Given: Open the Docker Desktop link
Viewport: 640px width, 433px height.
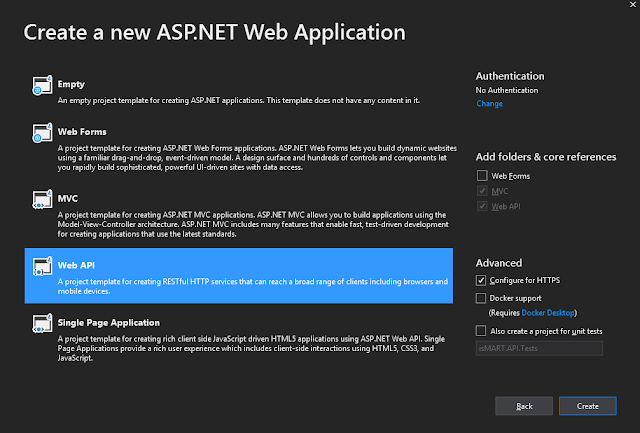Looking at the screenshot, I should [548, 313].
